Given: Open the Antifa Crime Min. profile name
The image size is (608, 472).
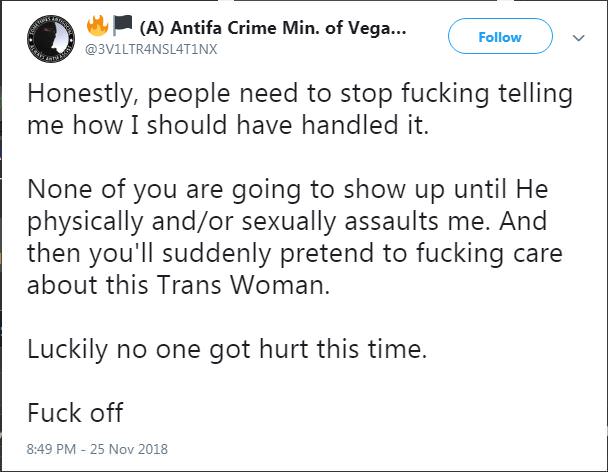Looking at the screenshot, I should coord(273,28).
